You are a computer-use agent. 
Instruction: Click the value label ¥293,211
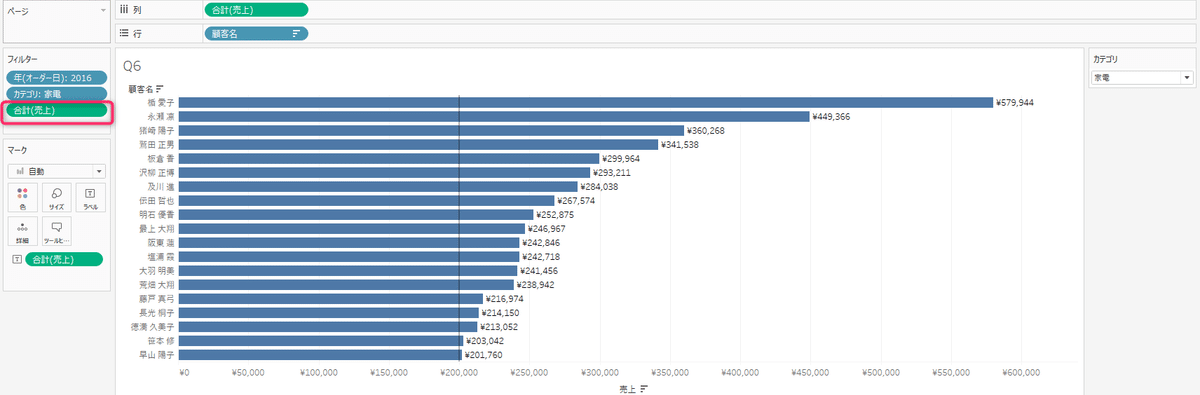click(x=612, y=172)
